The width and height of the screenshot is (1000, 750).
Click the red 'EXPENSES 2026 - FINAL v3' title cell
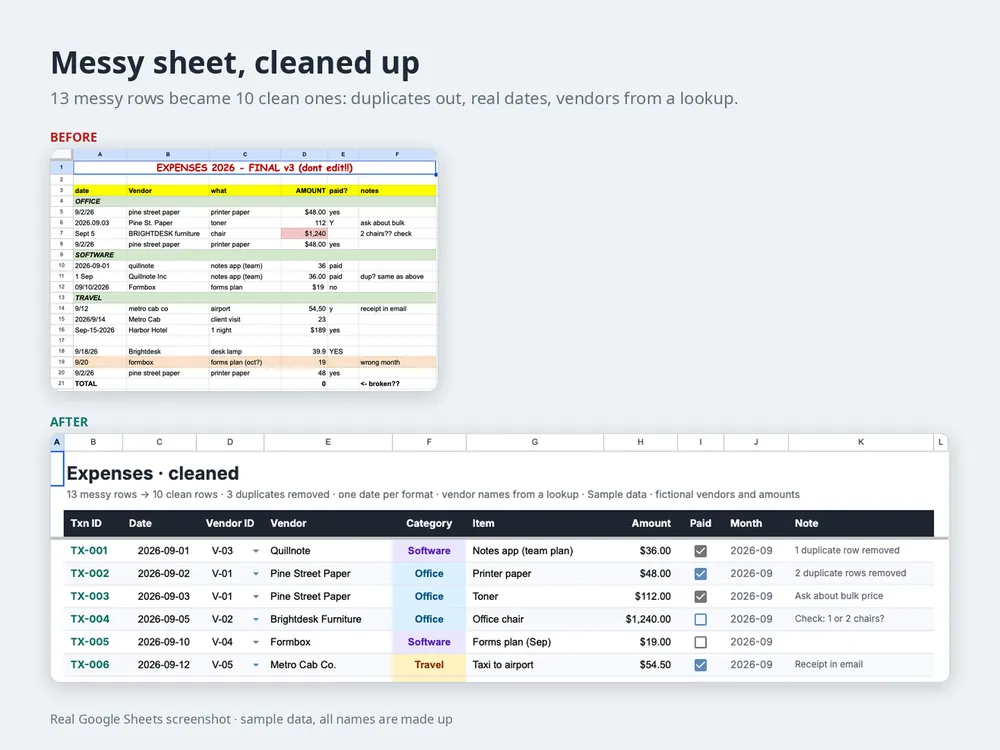pos(254,168)
